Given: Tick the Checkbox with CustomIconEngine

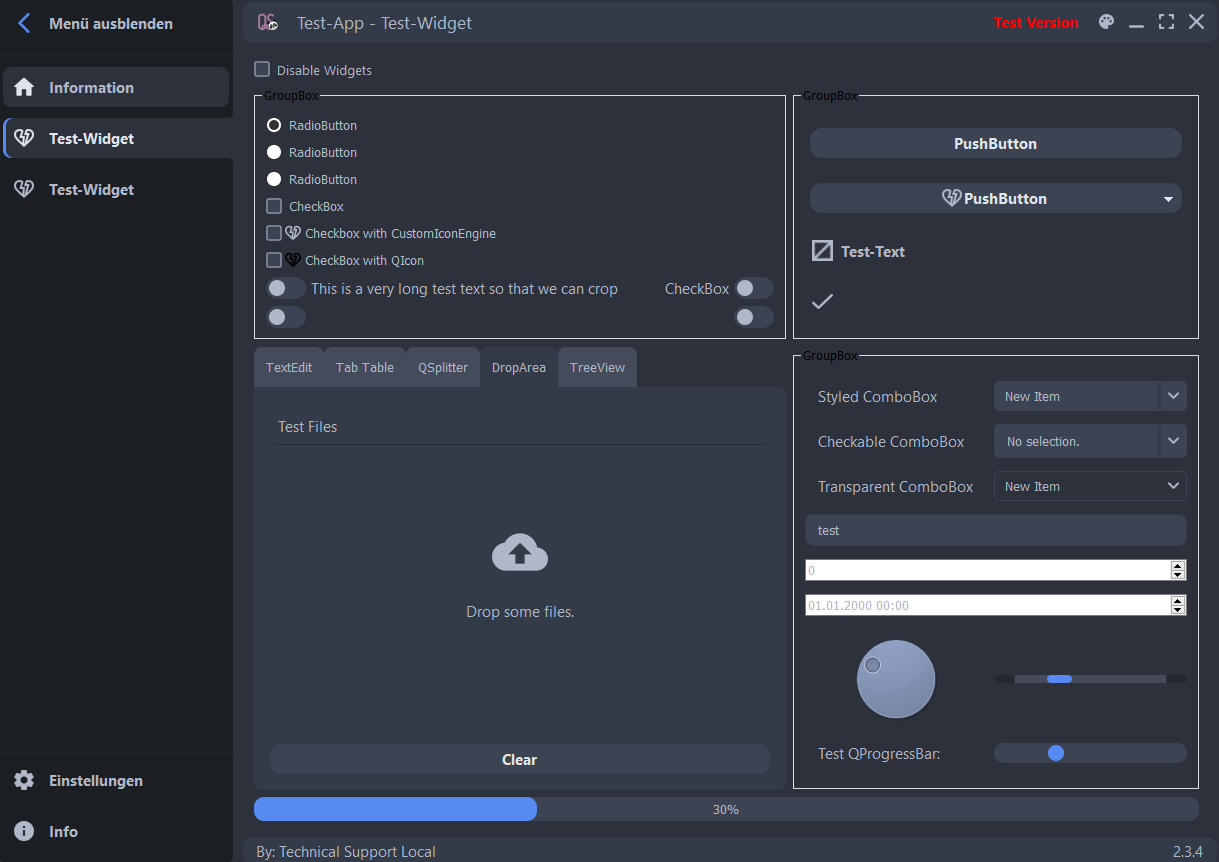Looking at the screenshot, I should 274,233.
